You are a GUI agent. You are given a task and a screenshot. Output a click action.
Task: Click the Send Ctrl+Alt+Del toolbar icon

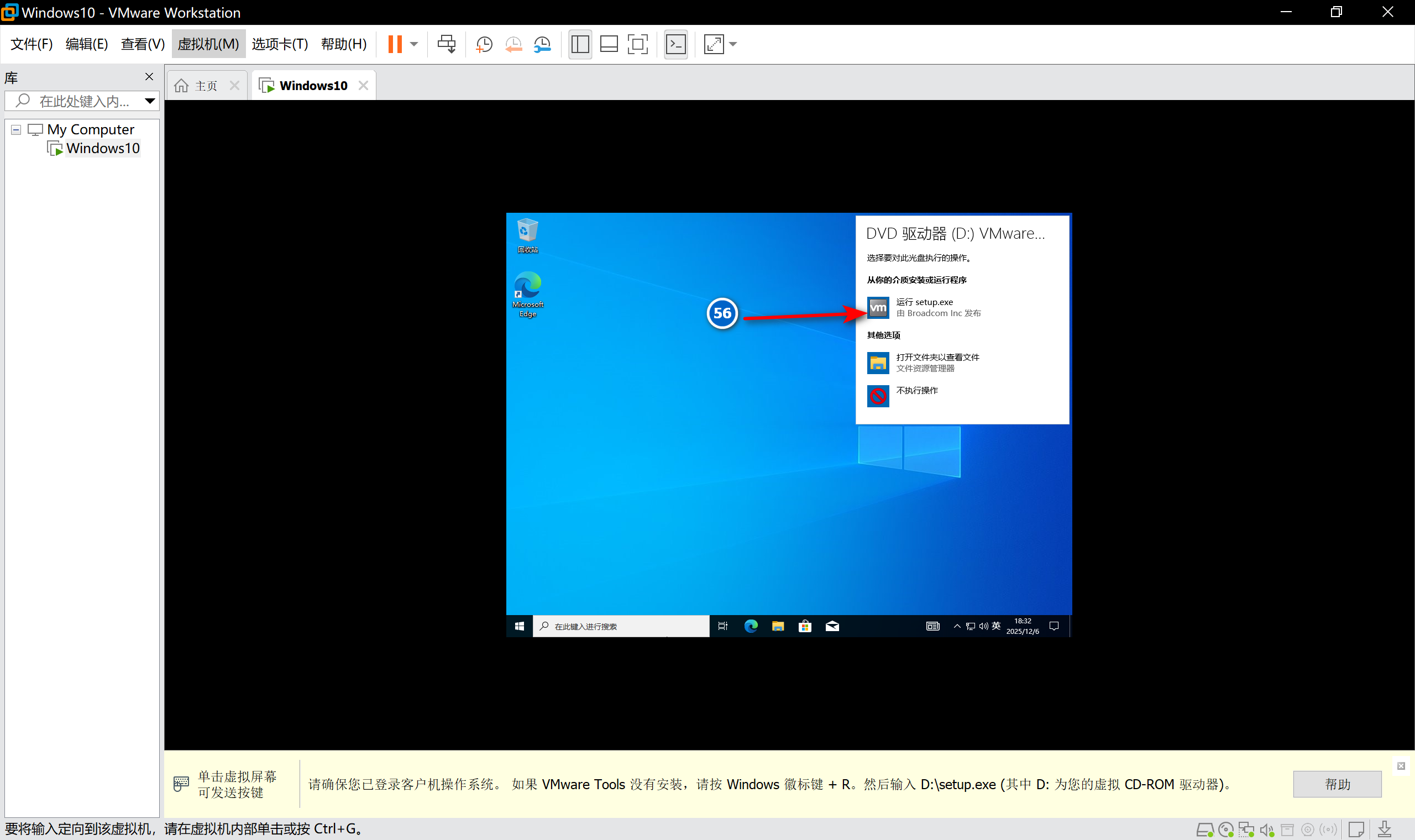(x=446, y=44)
